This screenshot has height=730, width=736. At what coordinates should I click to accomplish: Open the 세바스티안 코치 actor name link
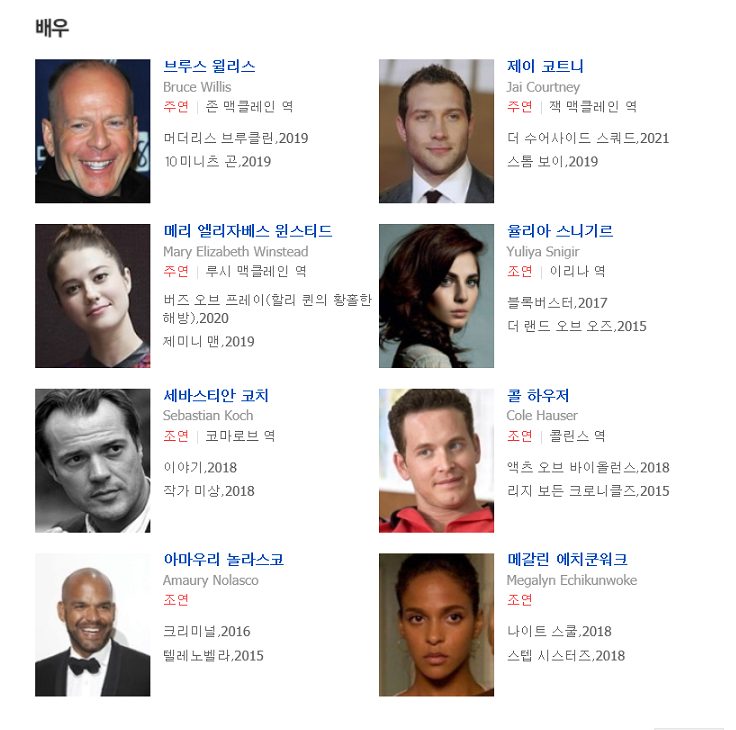pyautogui.click(x=216, y=396)
